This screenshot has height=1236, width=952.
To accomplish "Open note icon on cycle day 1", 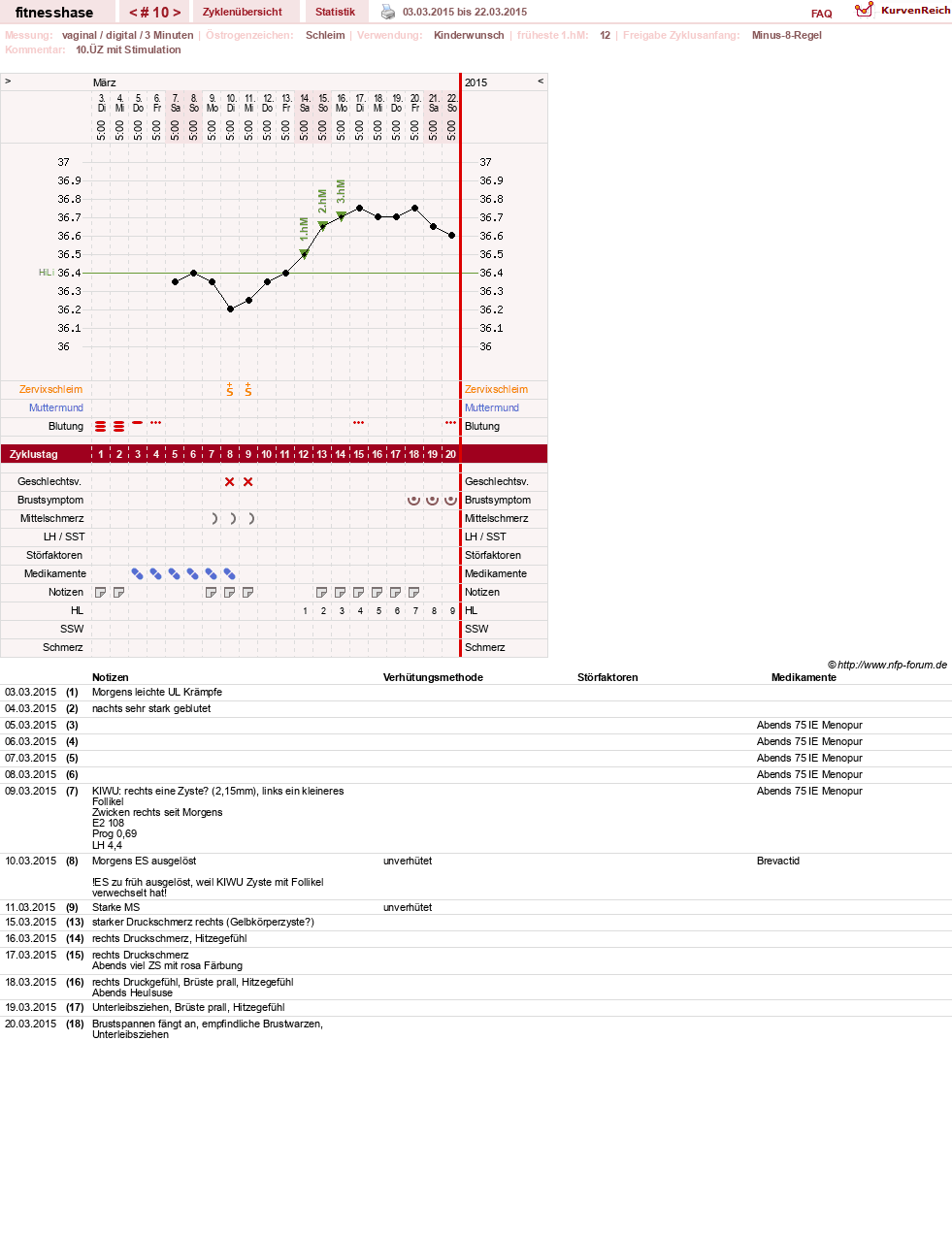I will 101,592.
